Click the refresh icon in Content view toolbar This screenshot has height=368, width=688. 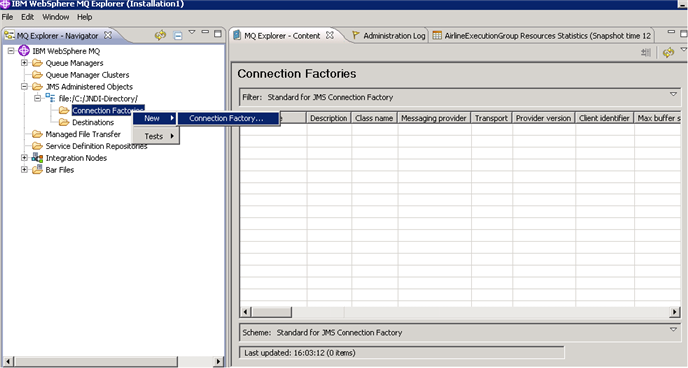668,53
